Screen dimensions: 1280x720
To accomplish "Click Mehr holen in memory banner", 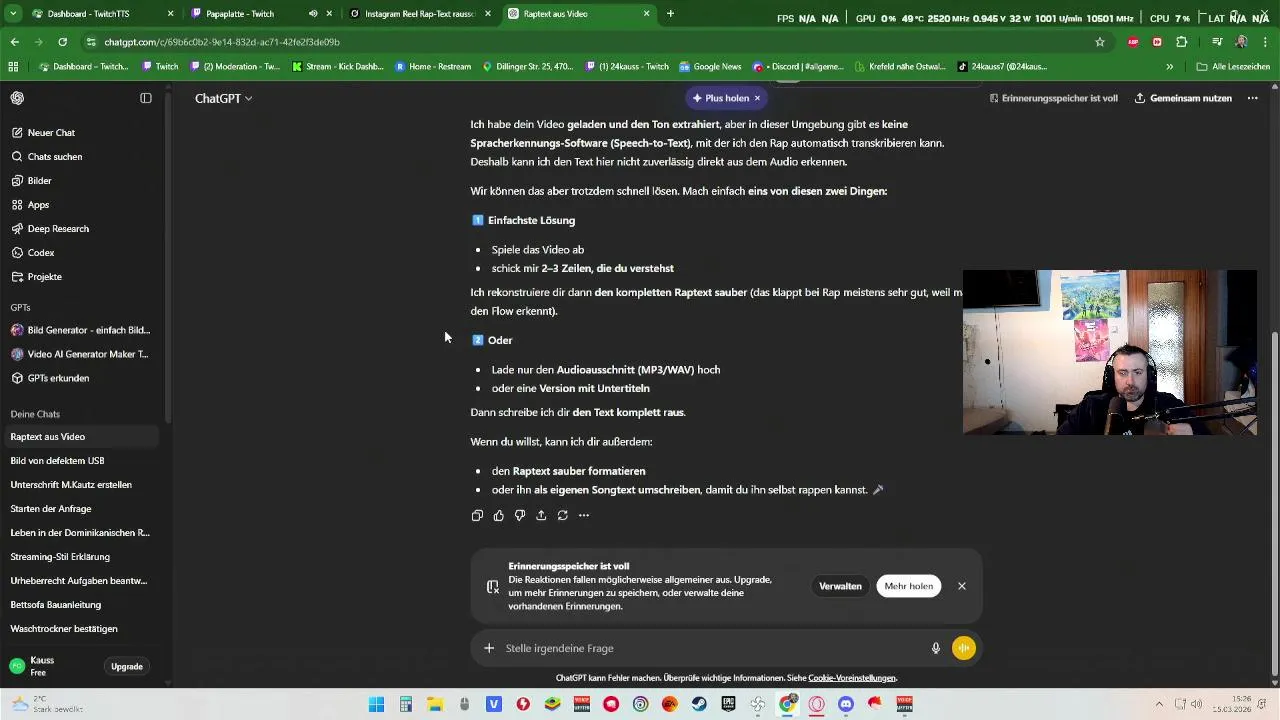I will (x=908, y=586).
